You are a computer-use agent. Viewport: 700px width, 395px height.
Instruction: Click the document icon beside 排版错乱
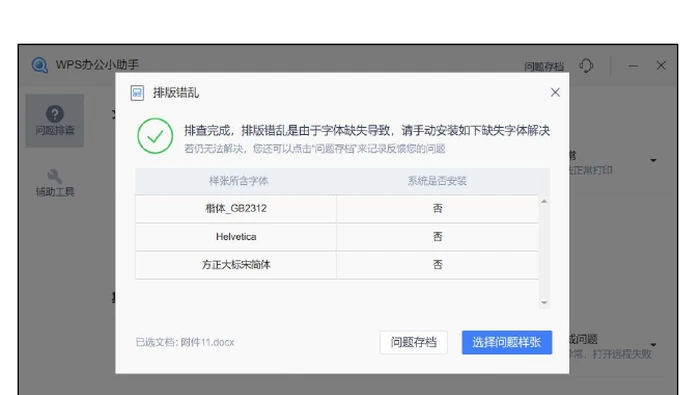[x=137, y=93]
